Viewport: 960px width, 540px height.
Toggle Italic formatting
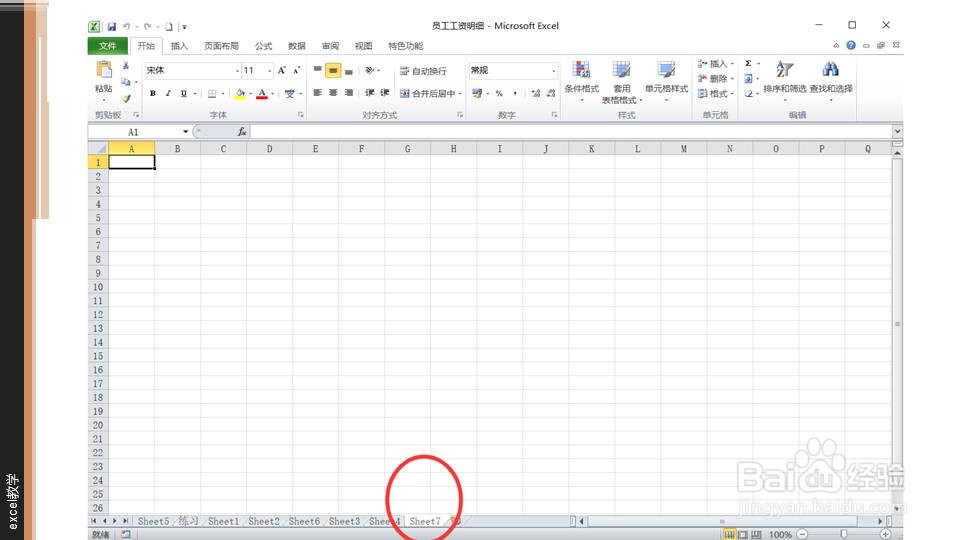pos(168,93)
